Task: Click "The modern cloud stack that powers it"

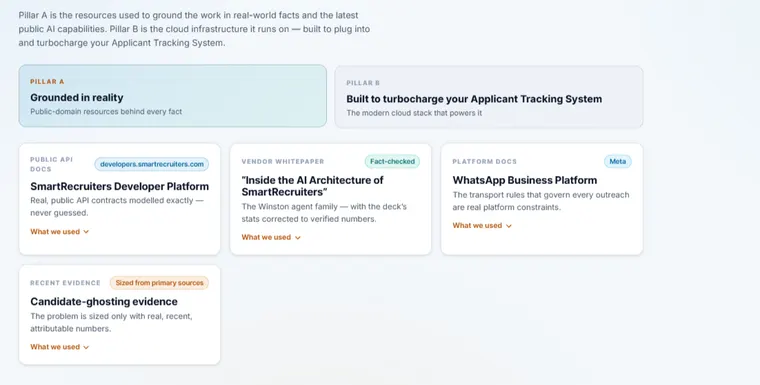Action: [x=414, y=113]
